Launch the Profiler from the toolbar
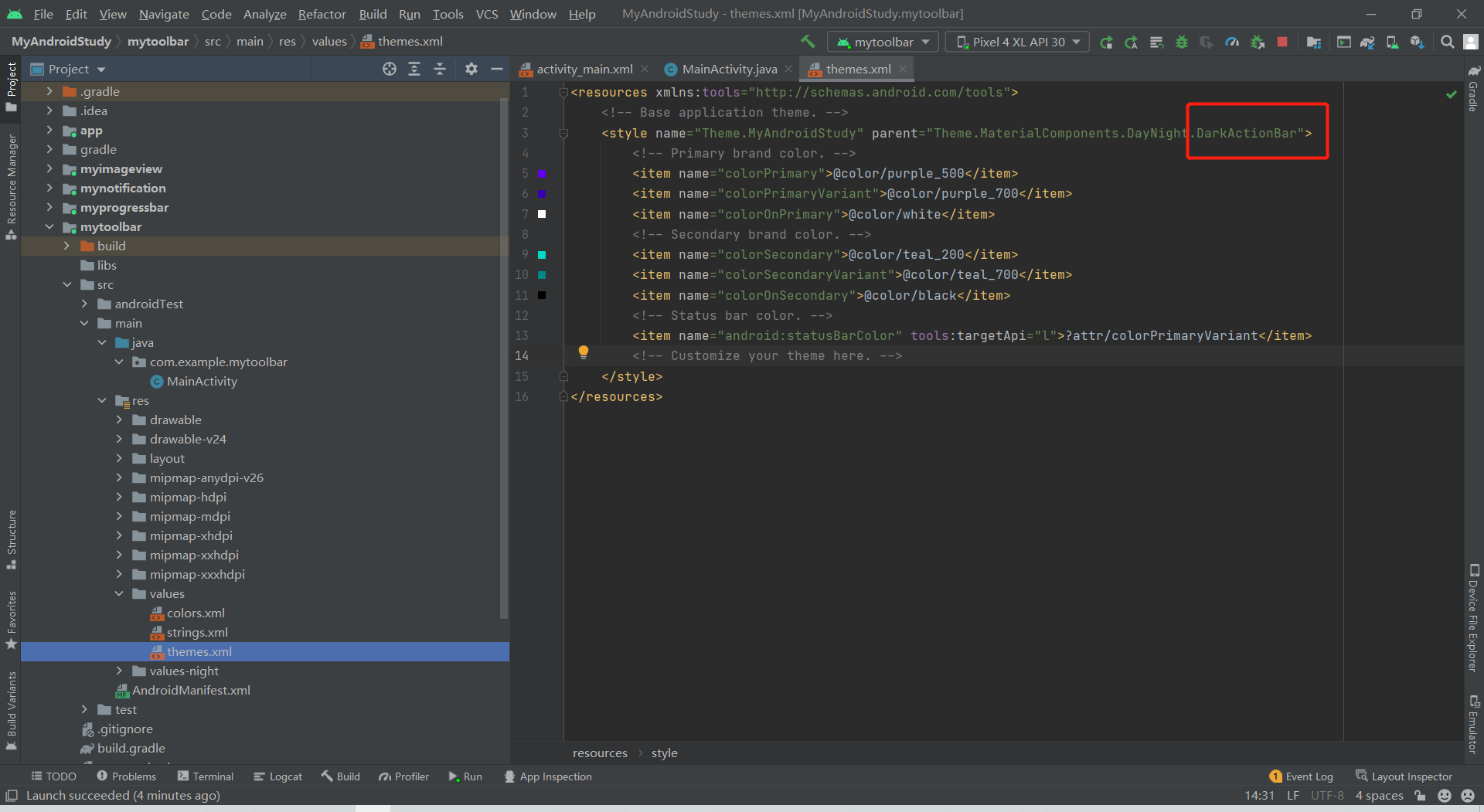The width and height of the screenshot is (1484, 812). coord(1232,41)
